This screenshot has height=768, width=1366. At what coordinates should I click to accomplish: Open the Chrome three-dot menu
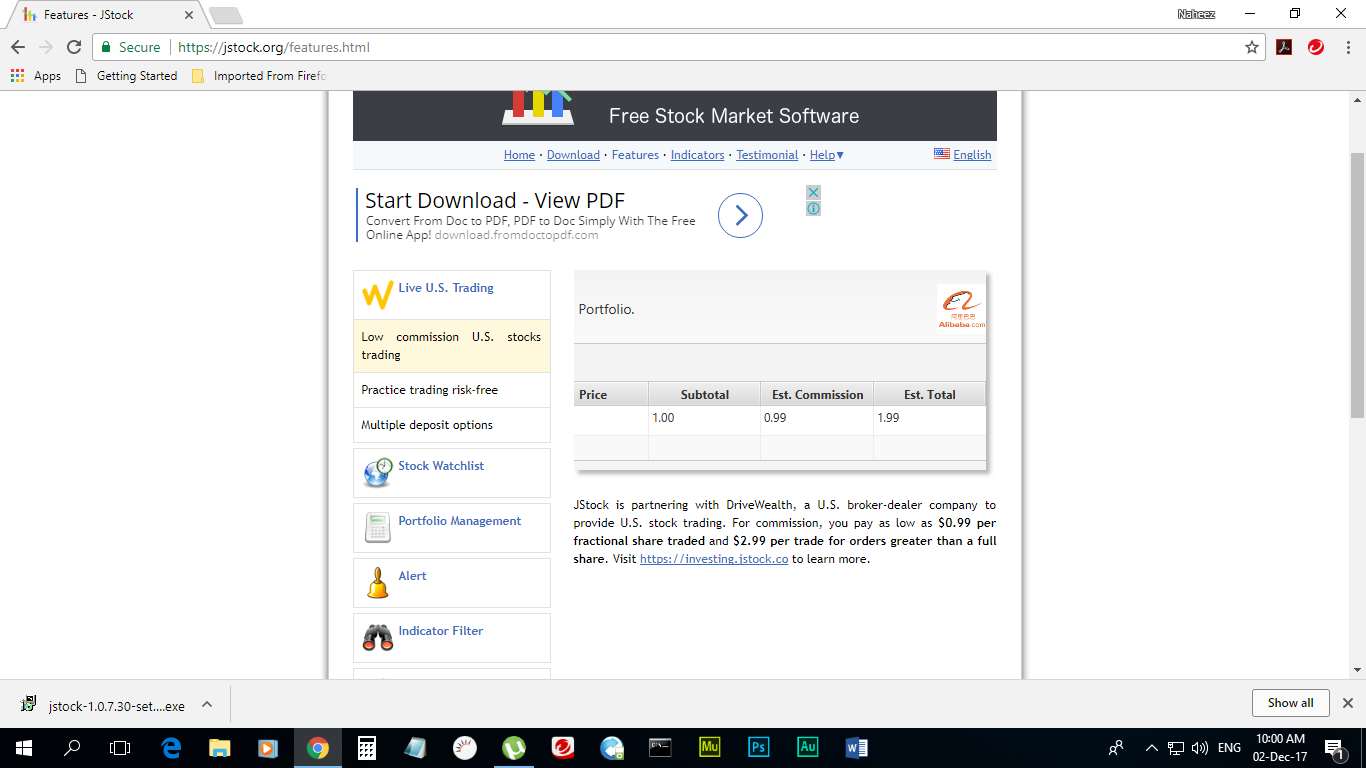click(x=1346, y=47)
